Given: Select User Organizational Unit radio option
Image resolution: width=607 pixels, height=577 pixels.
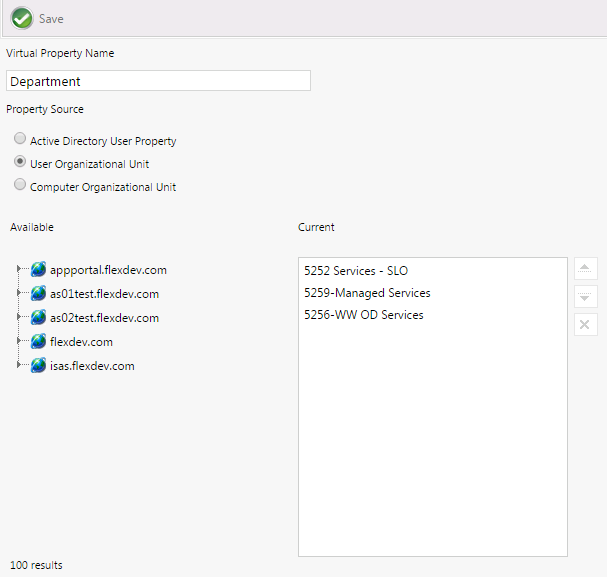Looking at the screenshot, I should 20,162.
